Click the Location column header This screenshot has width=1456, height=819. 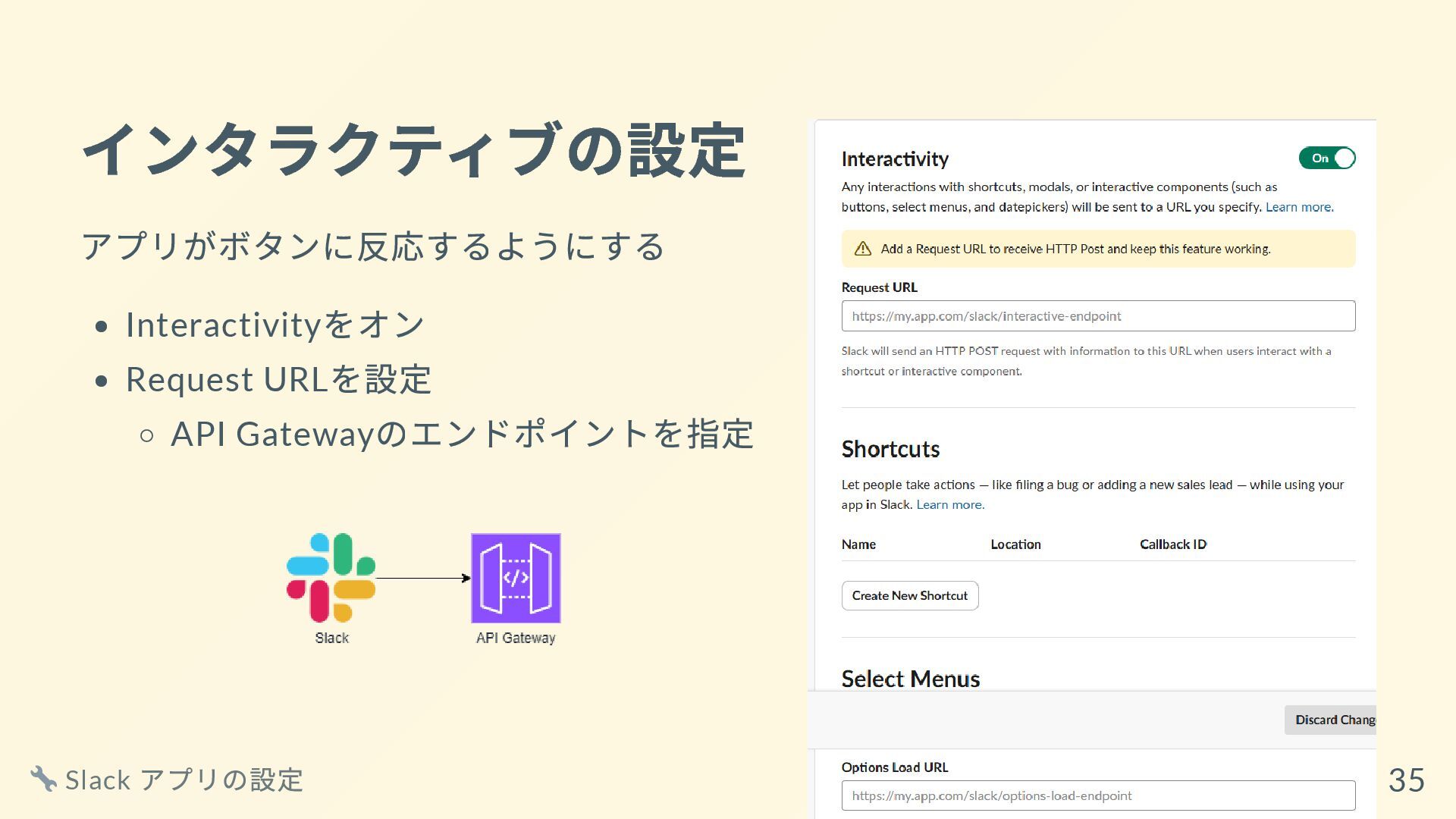1015,544
